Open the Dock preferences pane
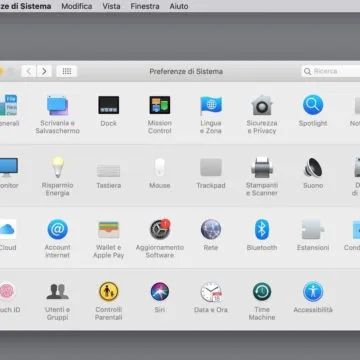Screen dimensions: 360x360 click(x=109, y=111)
